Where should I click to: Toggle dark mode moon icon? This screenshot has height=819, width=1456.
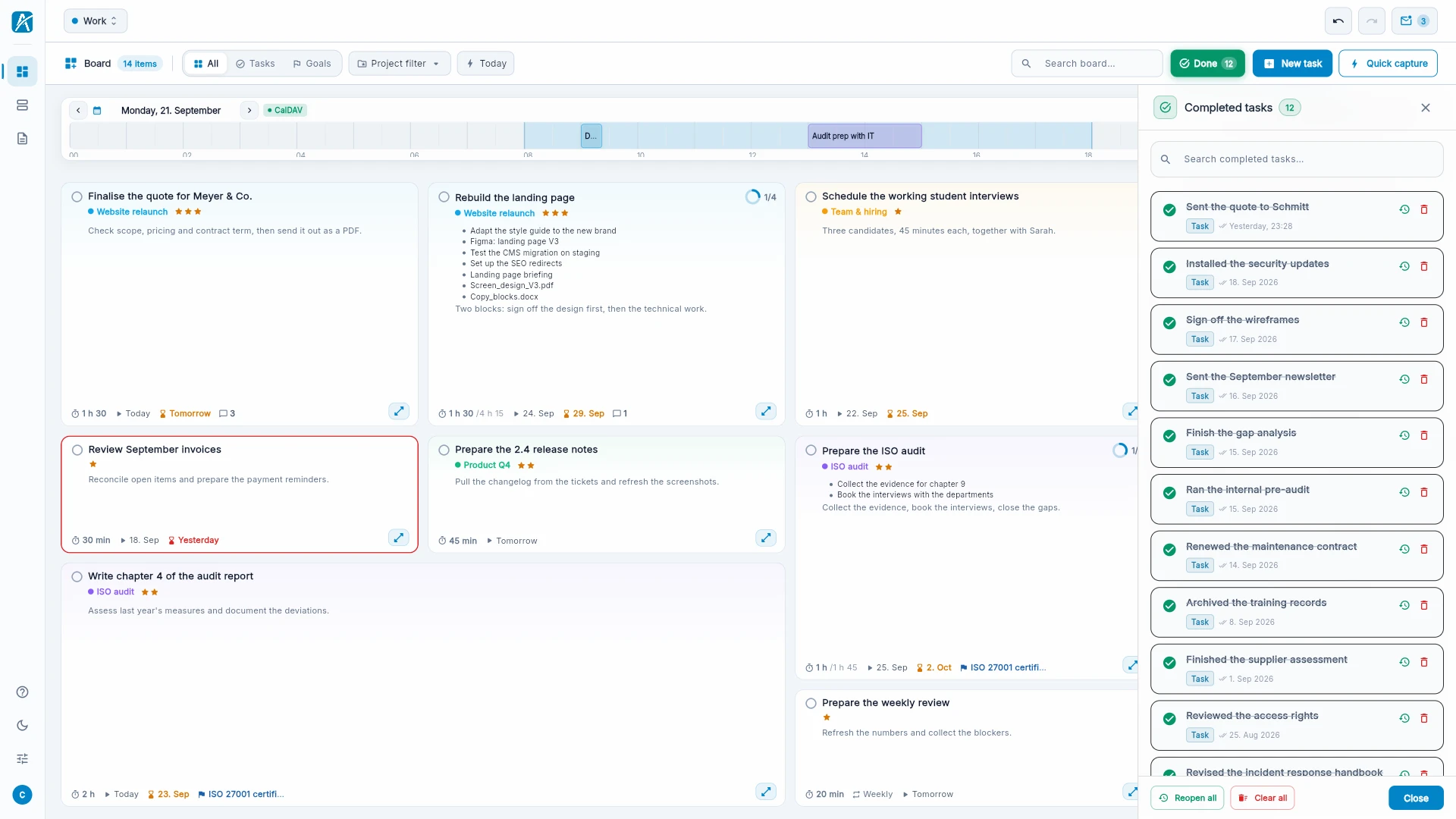coord(23,725)
